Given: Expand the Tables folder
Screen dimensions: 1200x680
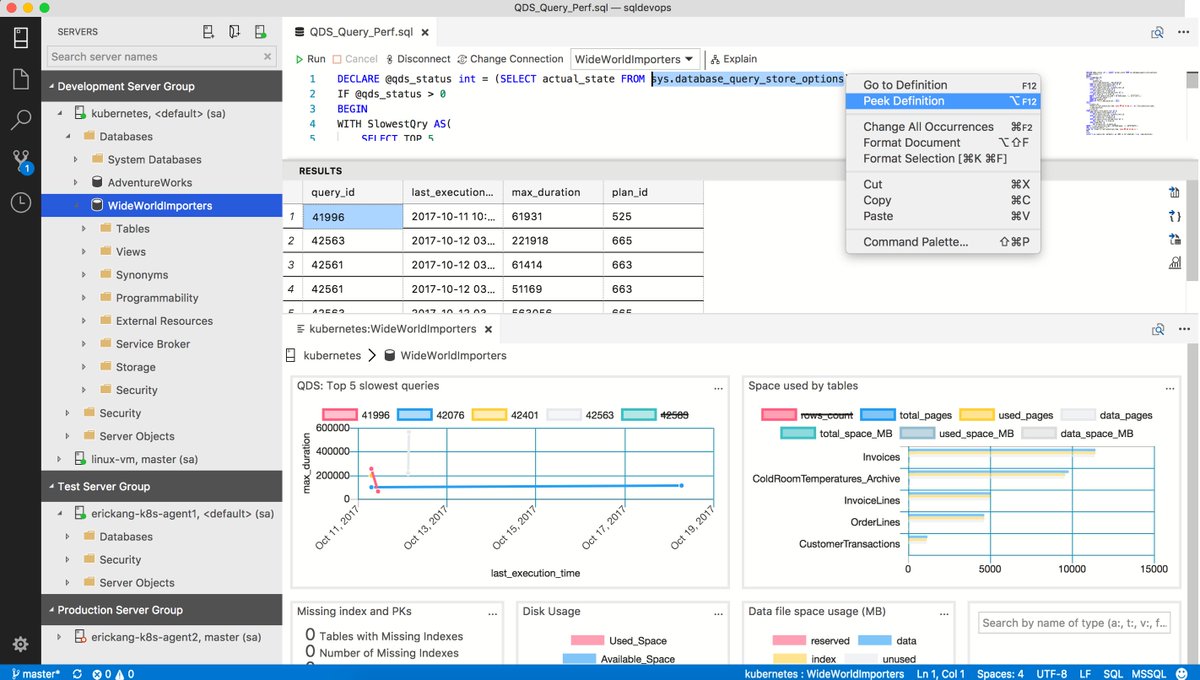Looking at the screenshot, I should click(84, 228).
